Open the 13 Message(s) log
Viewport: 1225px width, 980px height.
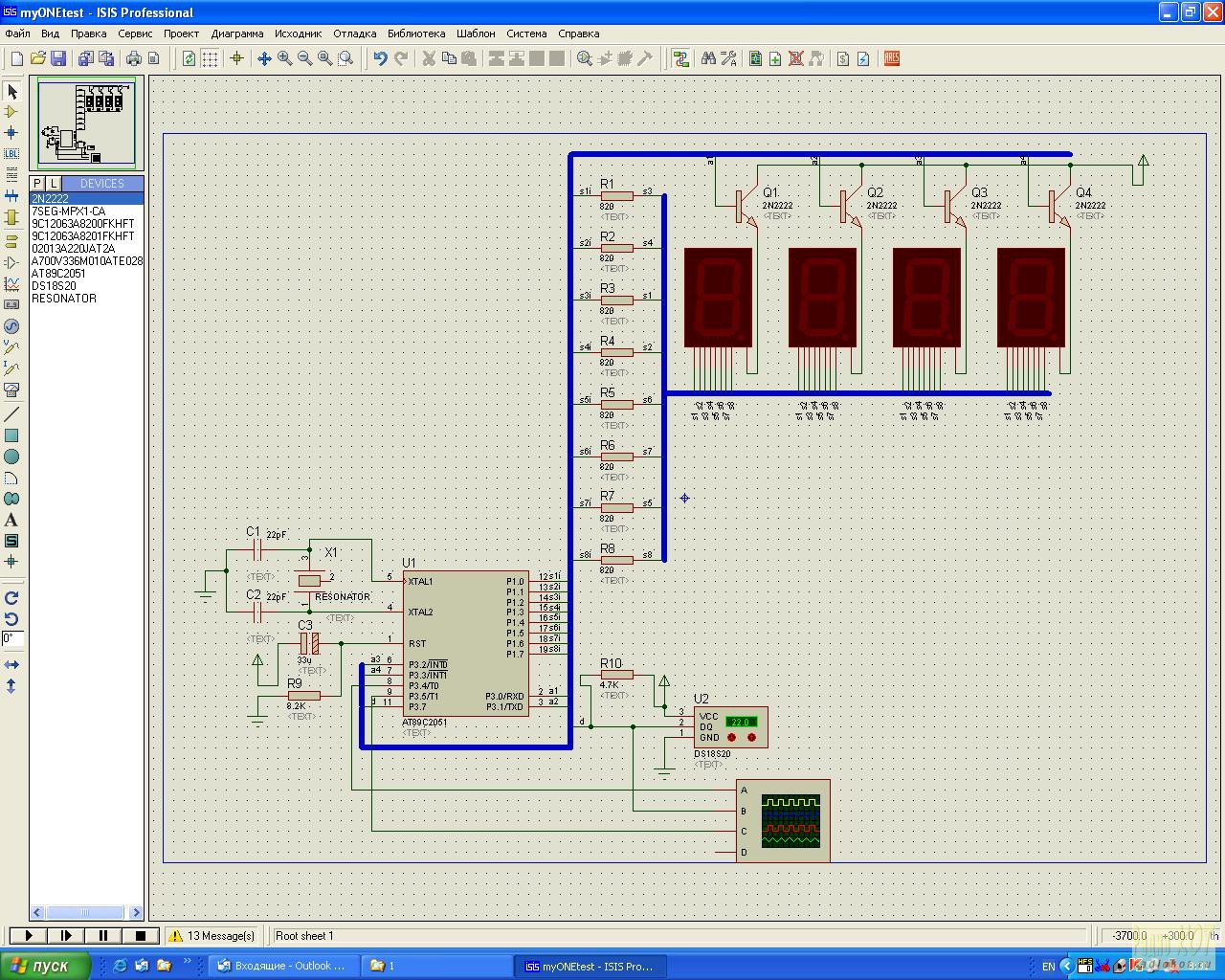[x=212, y=935]
